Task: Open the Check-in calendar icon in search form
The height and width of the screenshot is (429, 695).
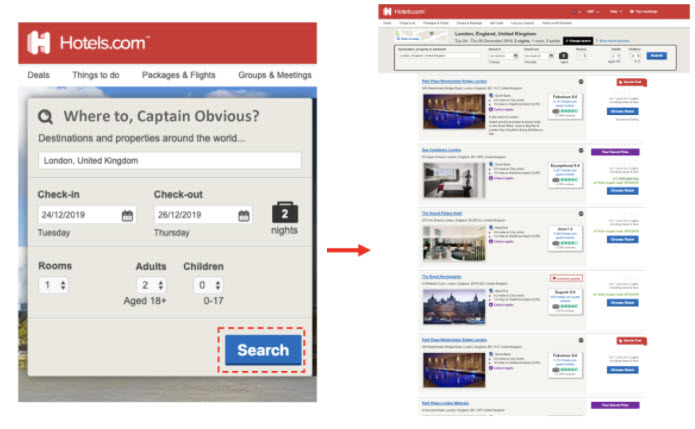Action: [x=127, y=215]
